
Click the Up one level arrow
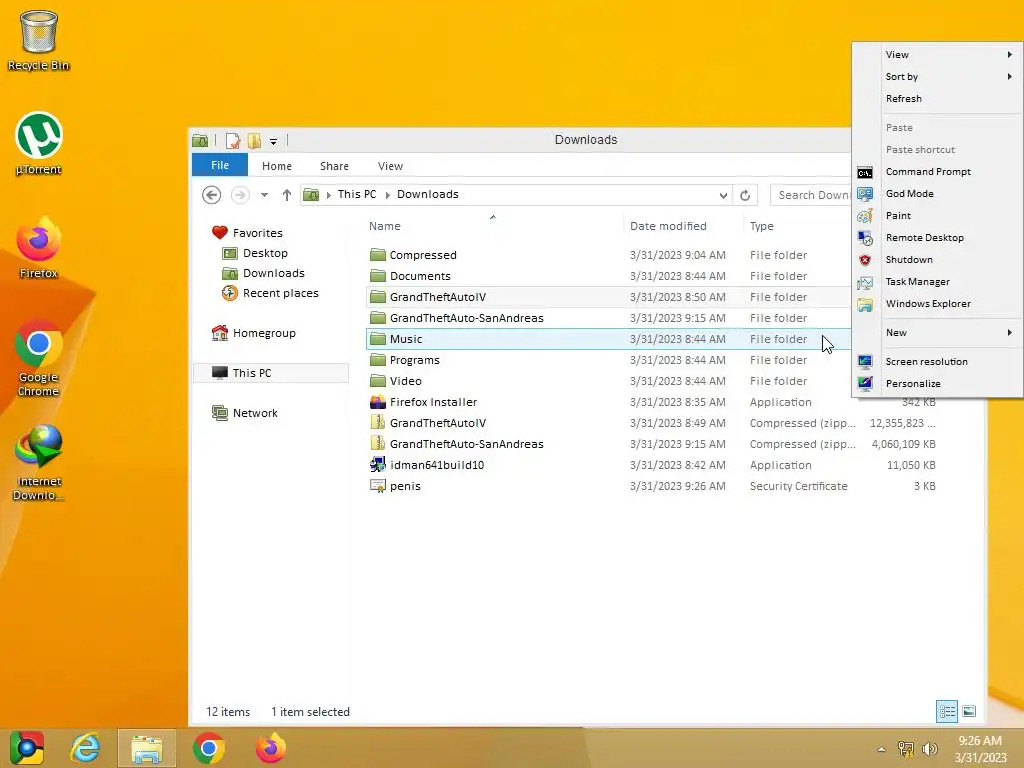coord(287,195)
